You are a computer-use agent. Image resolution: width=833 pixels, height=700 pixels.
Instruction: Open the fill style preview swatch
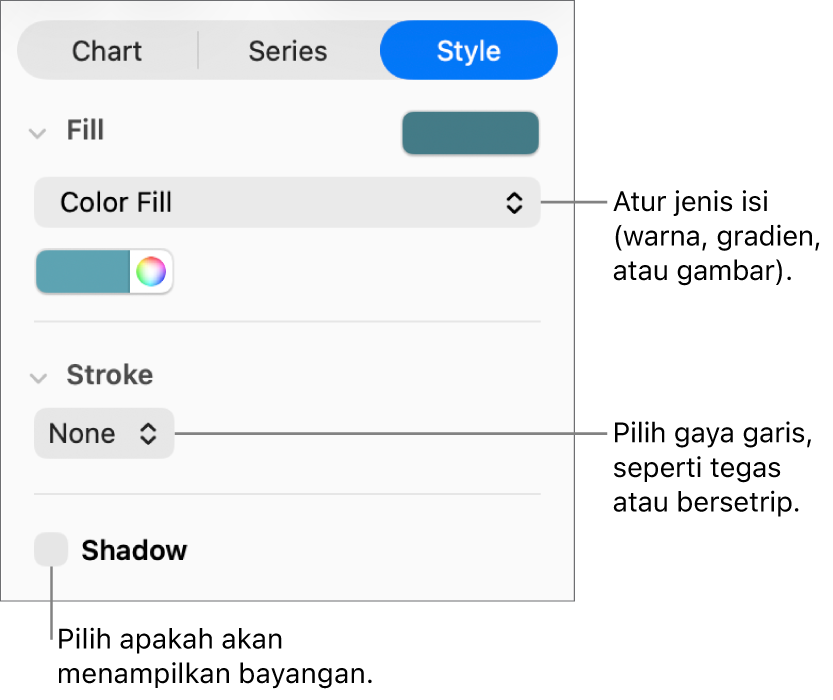tap(470, 133)
